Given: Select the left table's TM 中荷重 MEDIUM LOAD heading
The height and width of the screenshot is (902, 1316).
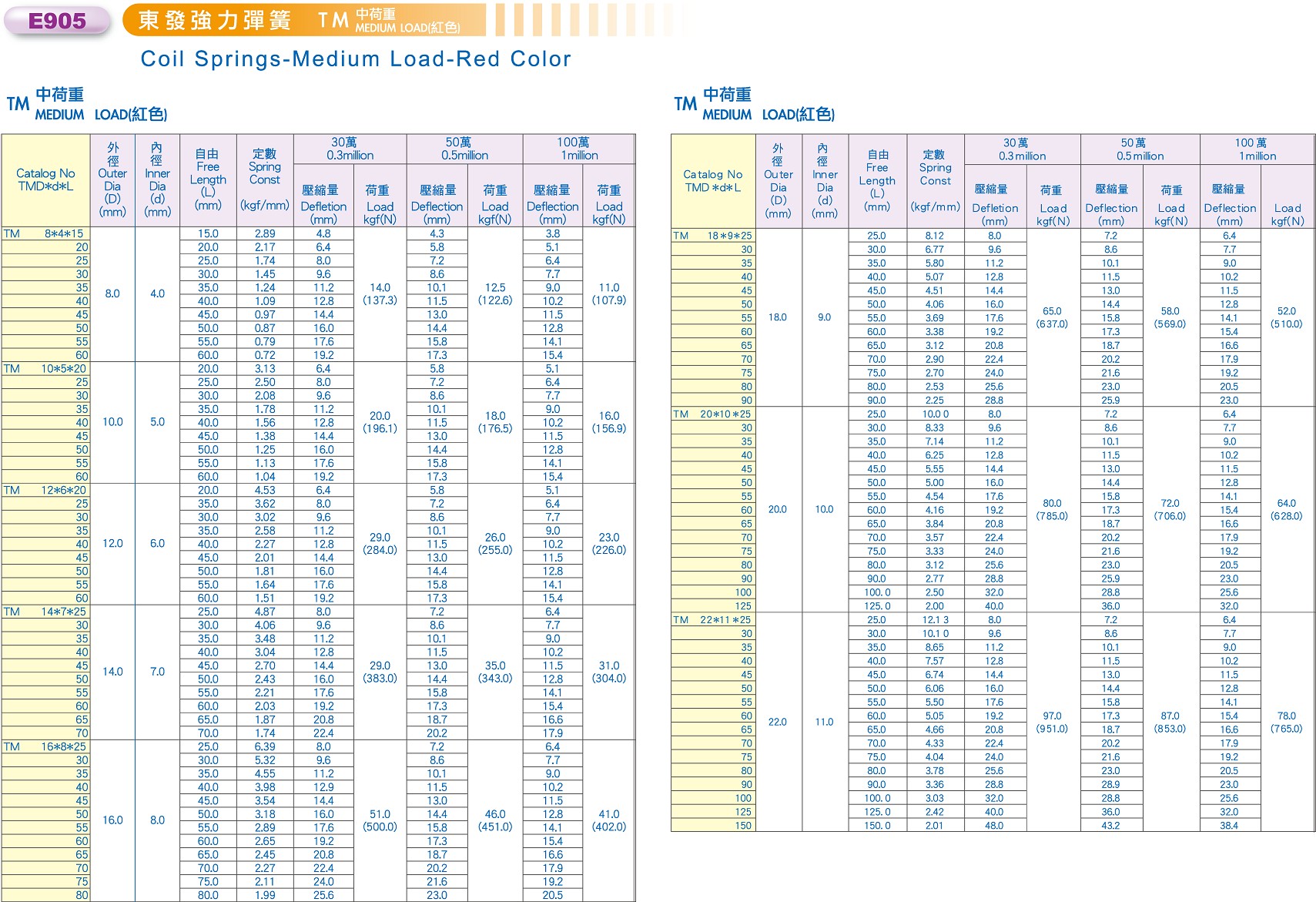Looking at the screenshot, I should (87, 105).
